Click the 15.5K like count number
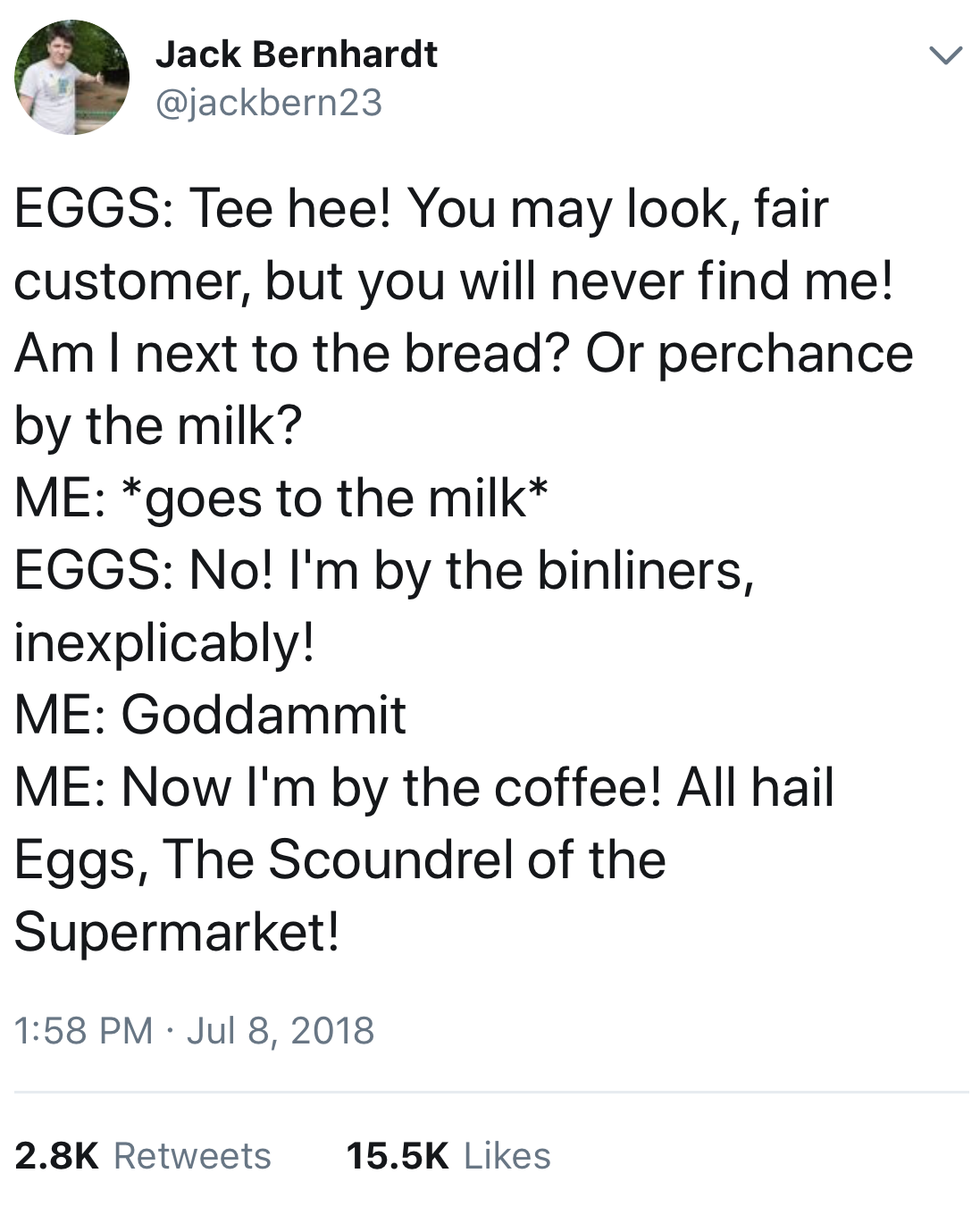 point(398,1155)
